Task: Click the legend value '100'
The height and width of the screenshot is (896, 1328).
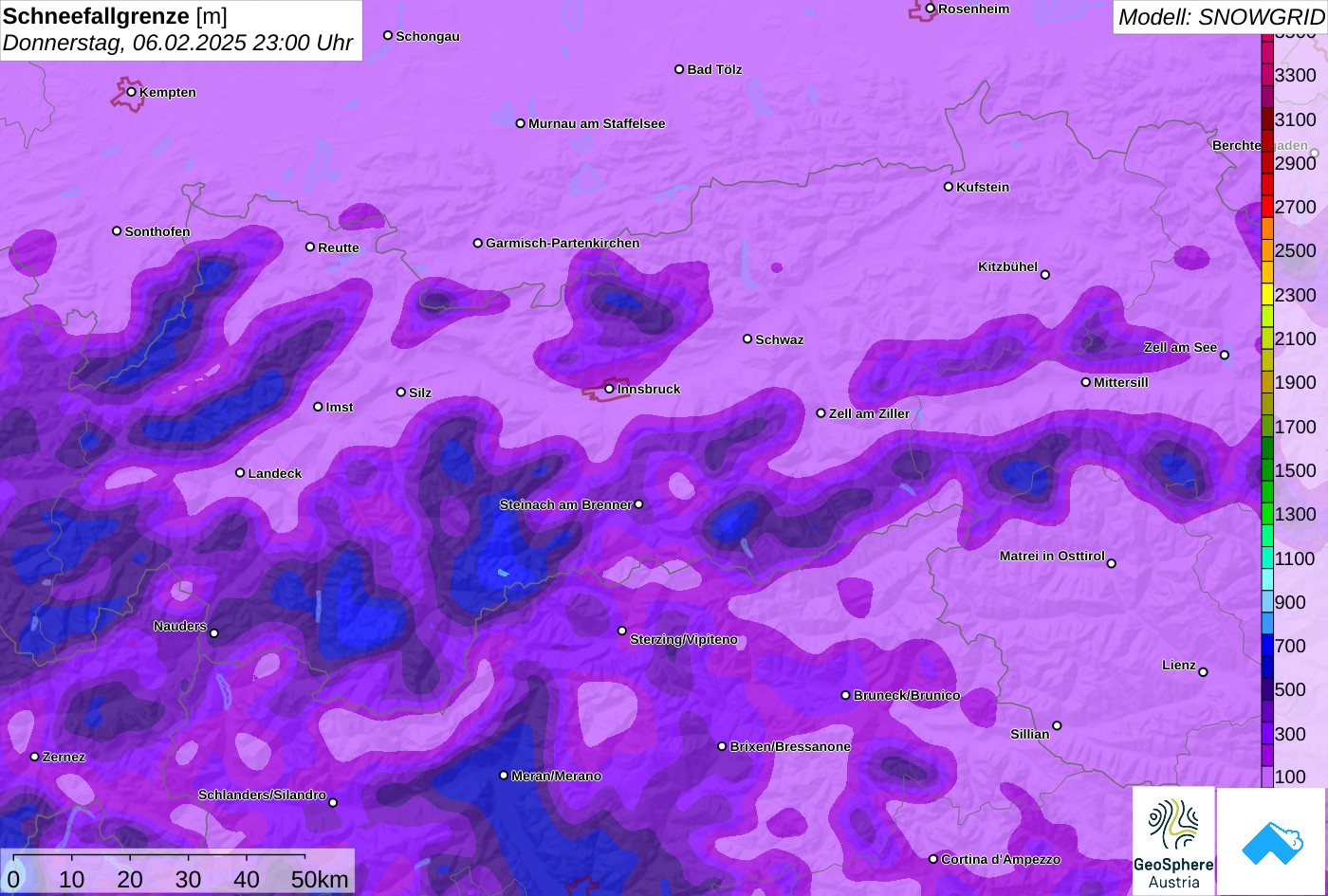Action: pos(1291,777)
